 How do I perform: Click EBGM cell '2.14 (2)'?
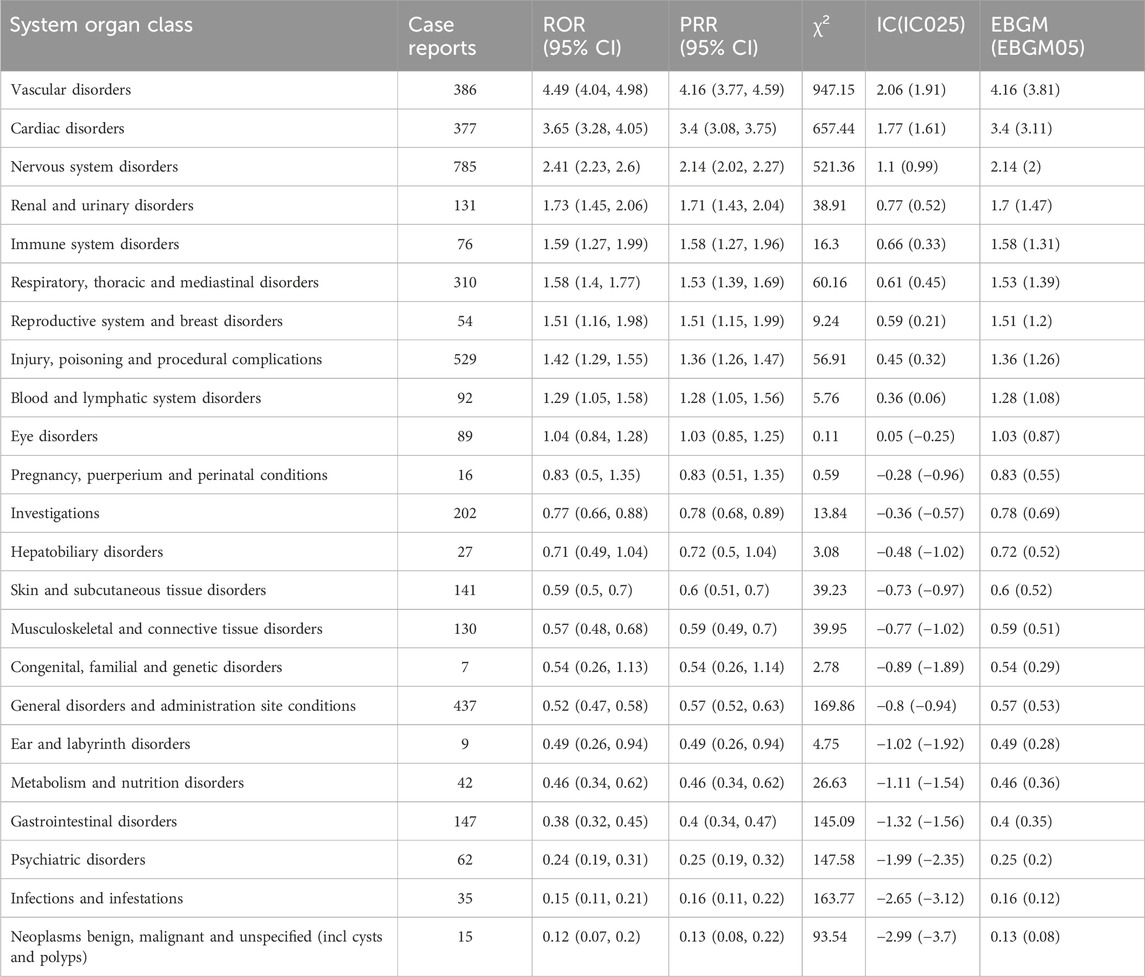click(1016, 167)
